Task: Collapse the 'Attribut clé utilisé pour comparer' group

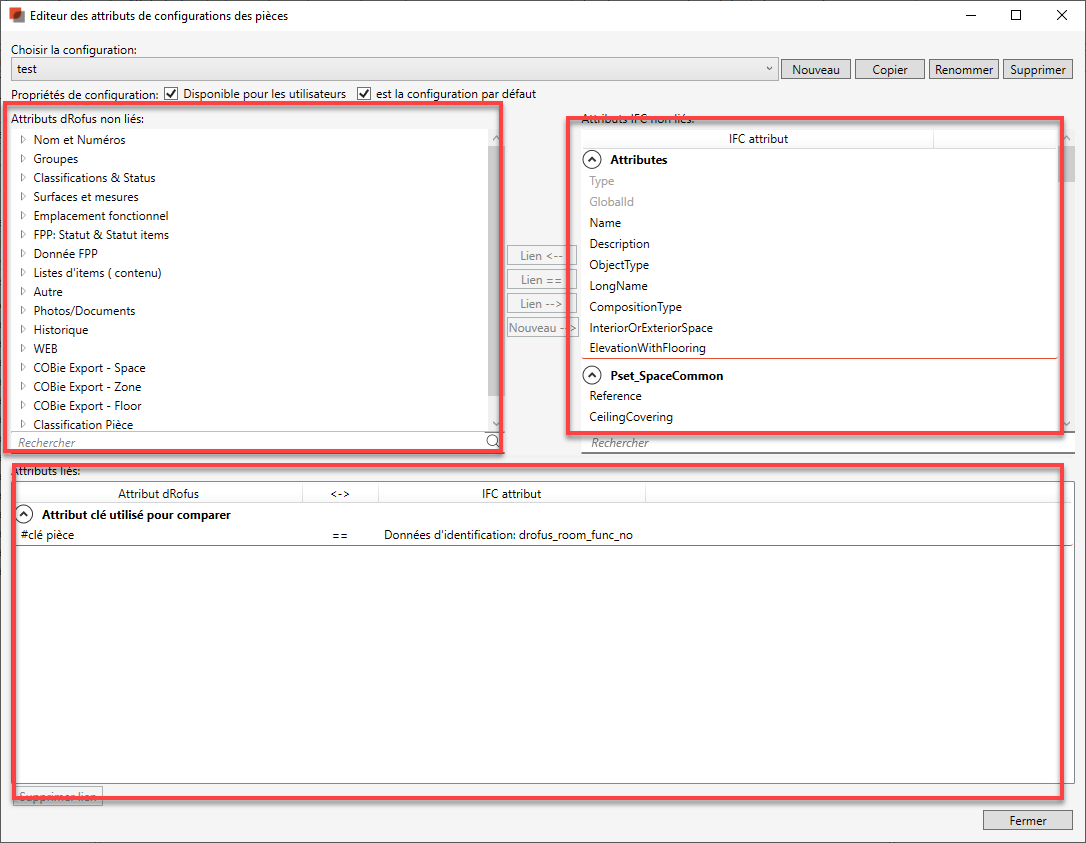Action: (x=25, y=515)
